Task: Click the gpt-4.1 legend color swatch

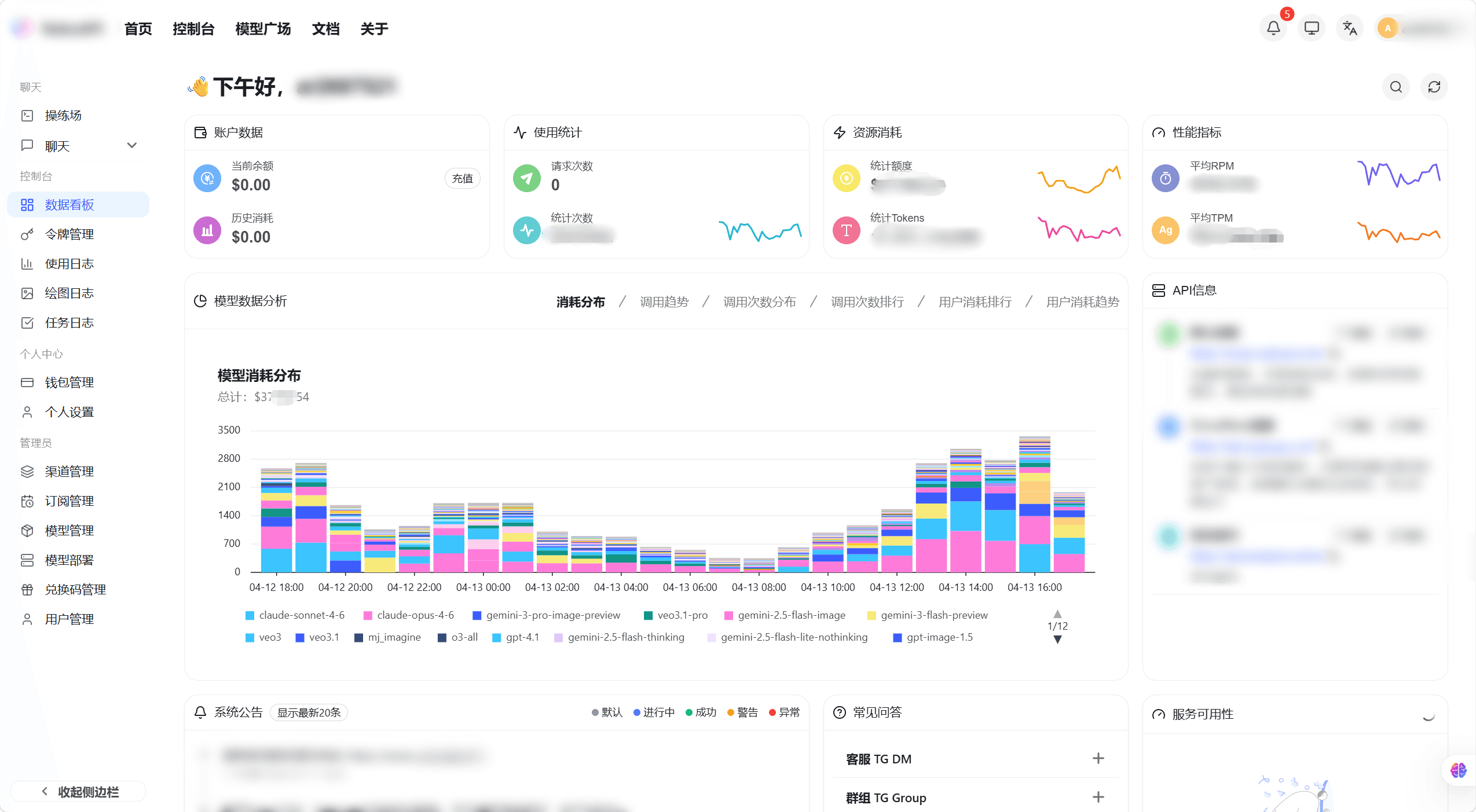Action: click(496, 637)
